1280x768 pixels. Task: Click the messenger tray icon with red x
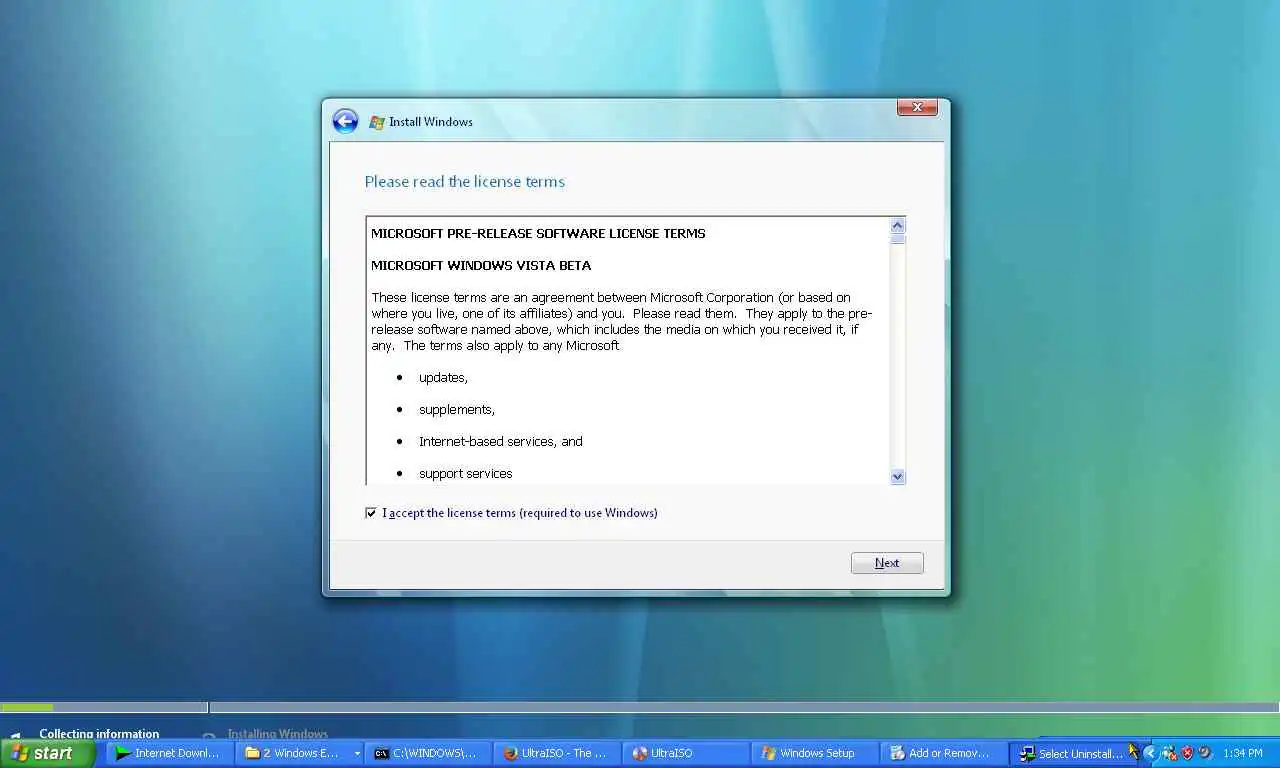1169,753
